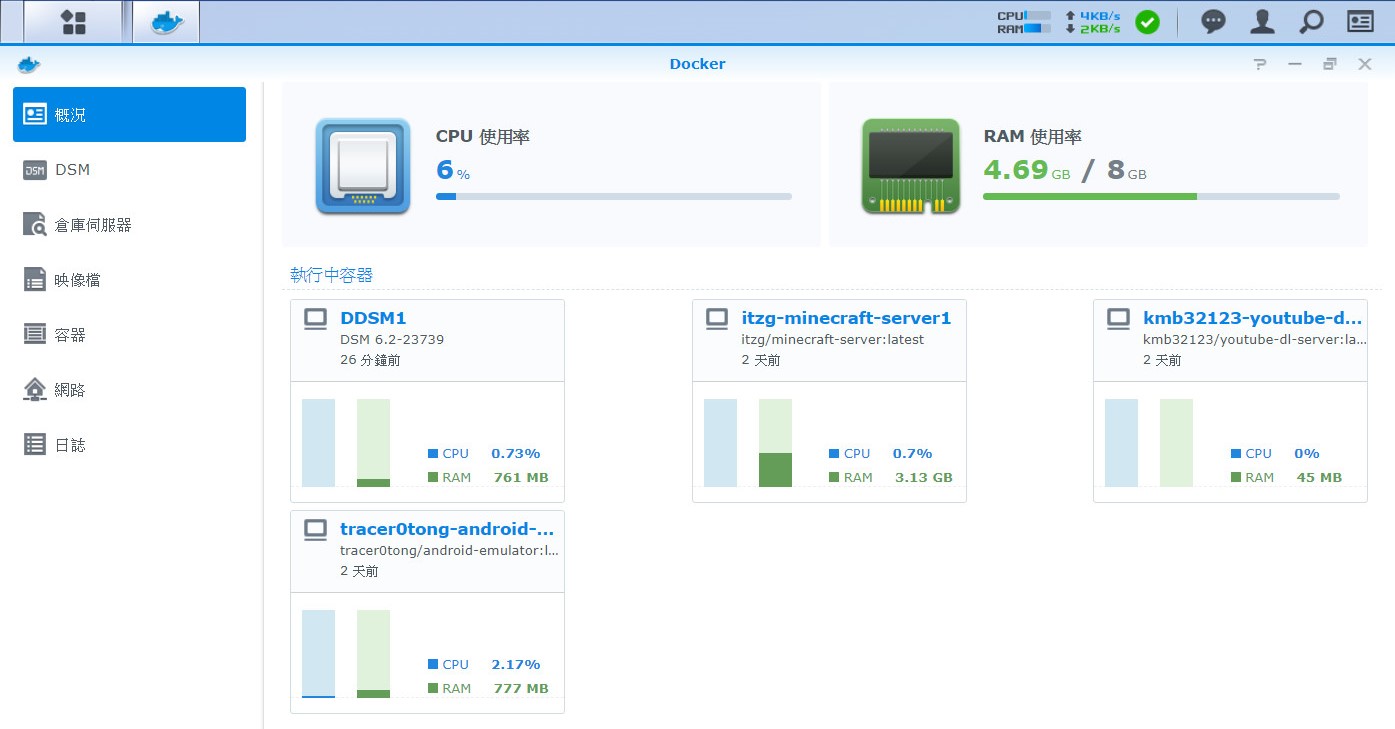Click the CPU/RAM resource monitor indicator

[1024, 22]
